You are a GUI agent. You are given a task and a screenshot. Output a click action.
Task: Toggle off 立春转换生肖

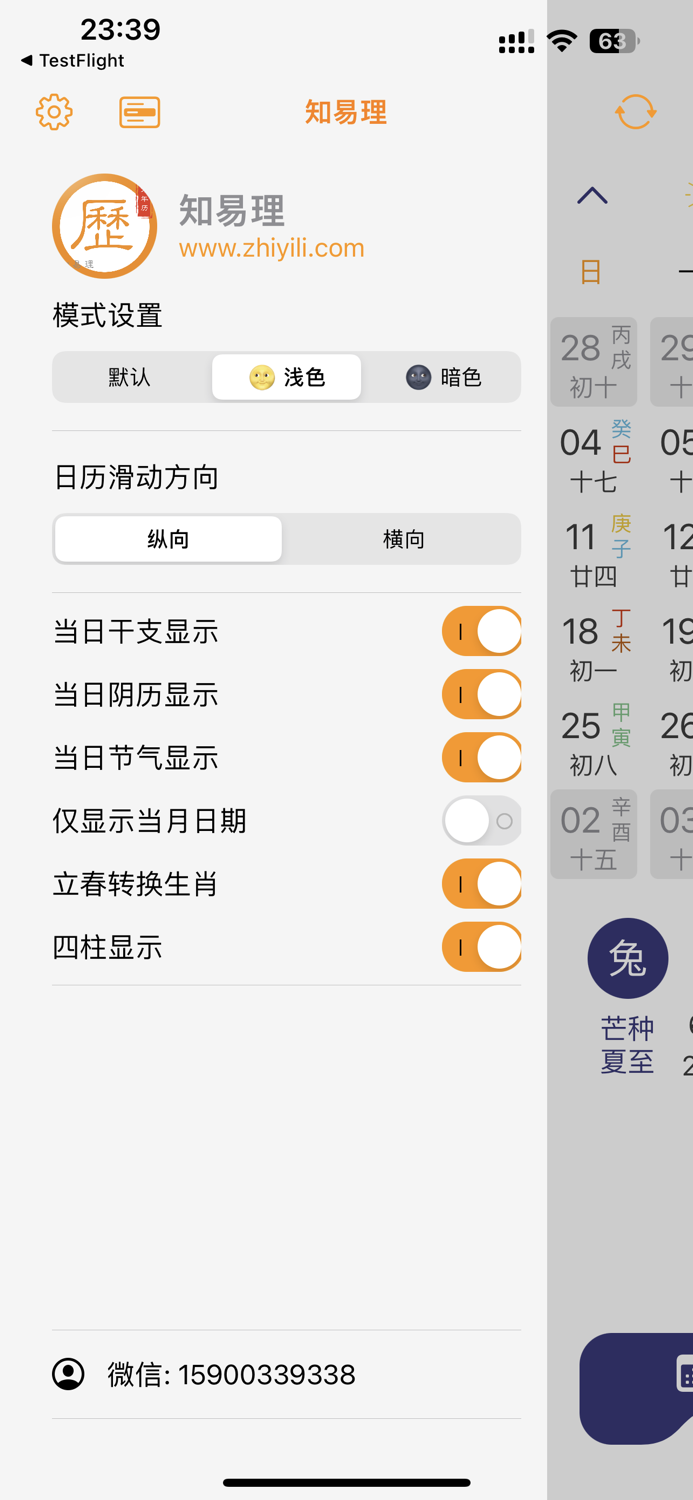(x=481, y=884)
